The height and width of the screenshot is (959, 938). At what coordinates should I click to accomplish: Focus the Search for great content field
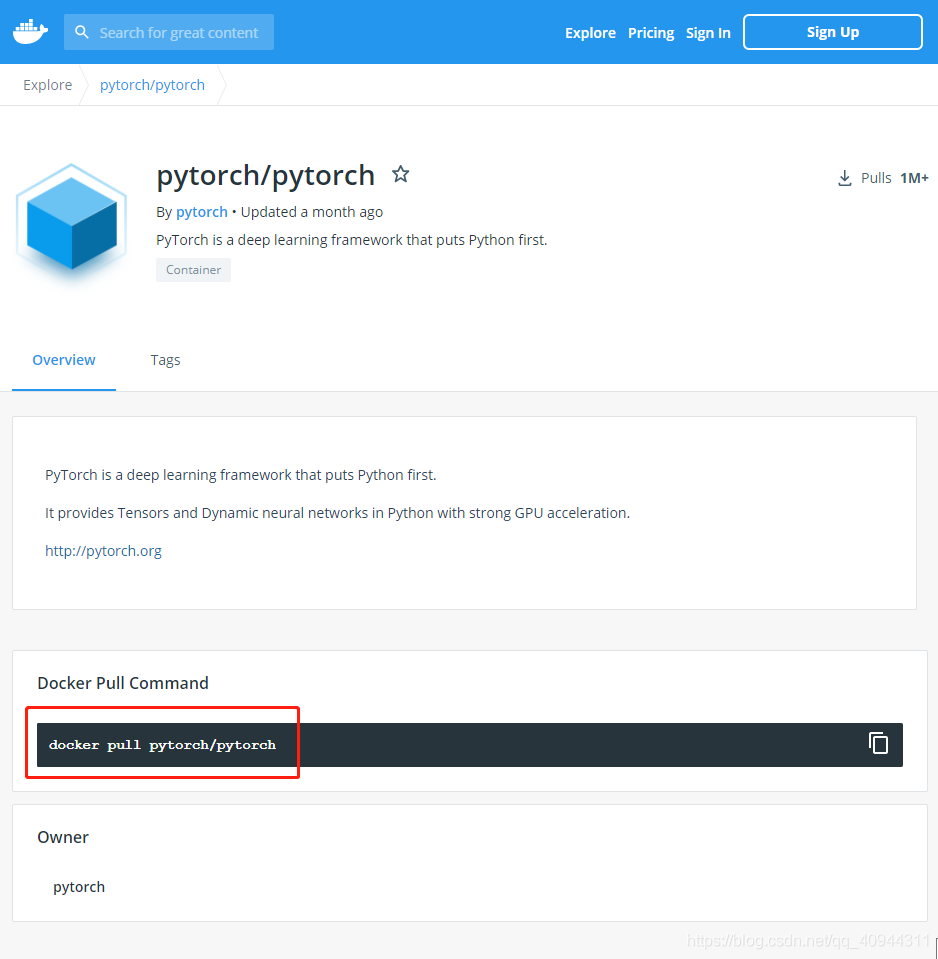pyautogui.click(x=169, y=32)
